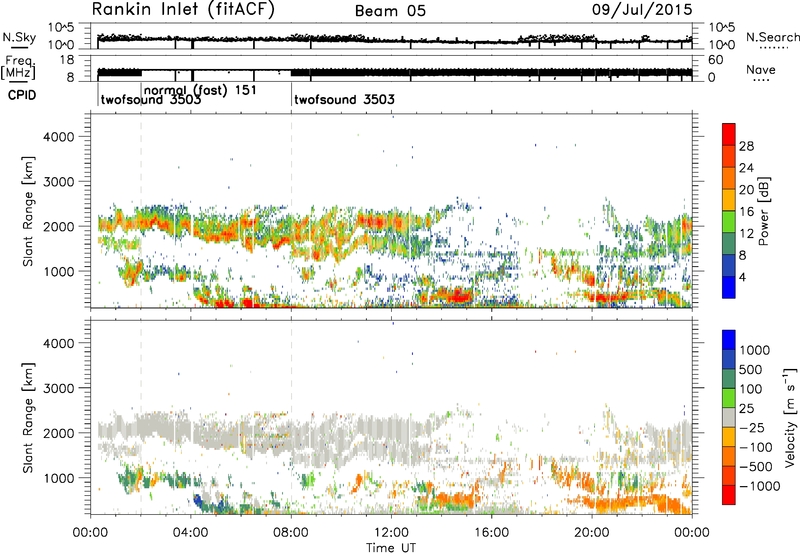This screenshot has width=800, height=554.
Task: Click the '4000' range tick of the power panel
Action: [x=59, y=137]
